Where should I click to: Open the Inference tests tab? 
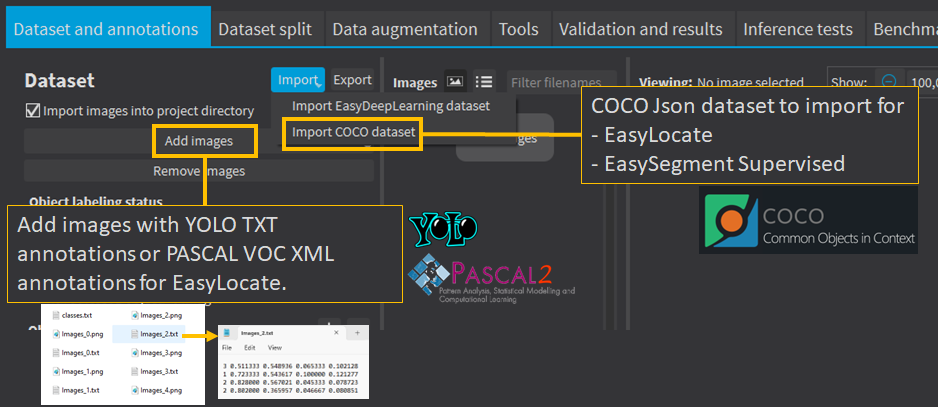tap(798, 29)
